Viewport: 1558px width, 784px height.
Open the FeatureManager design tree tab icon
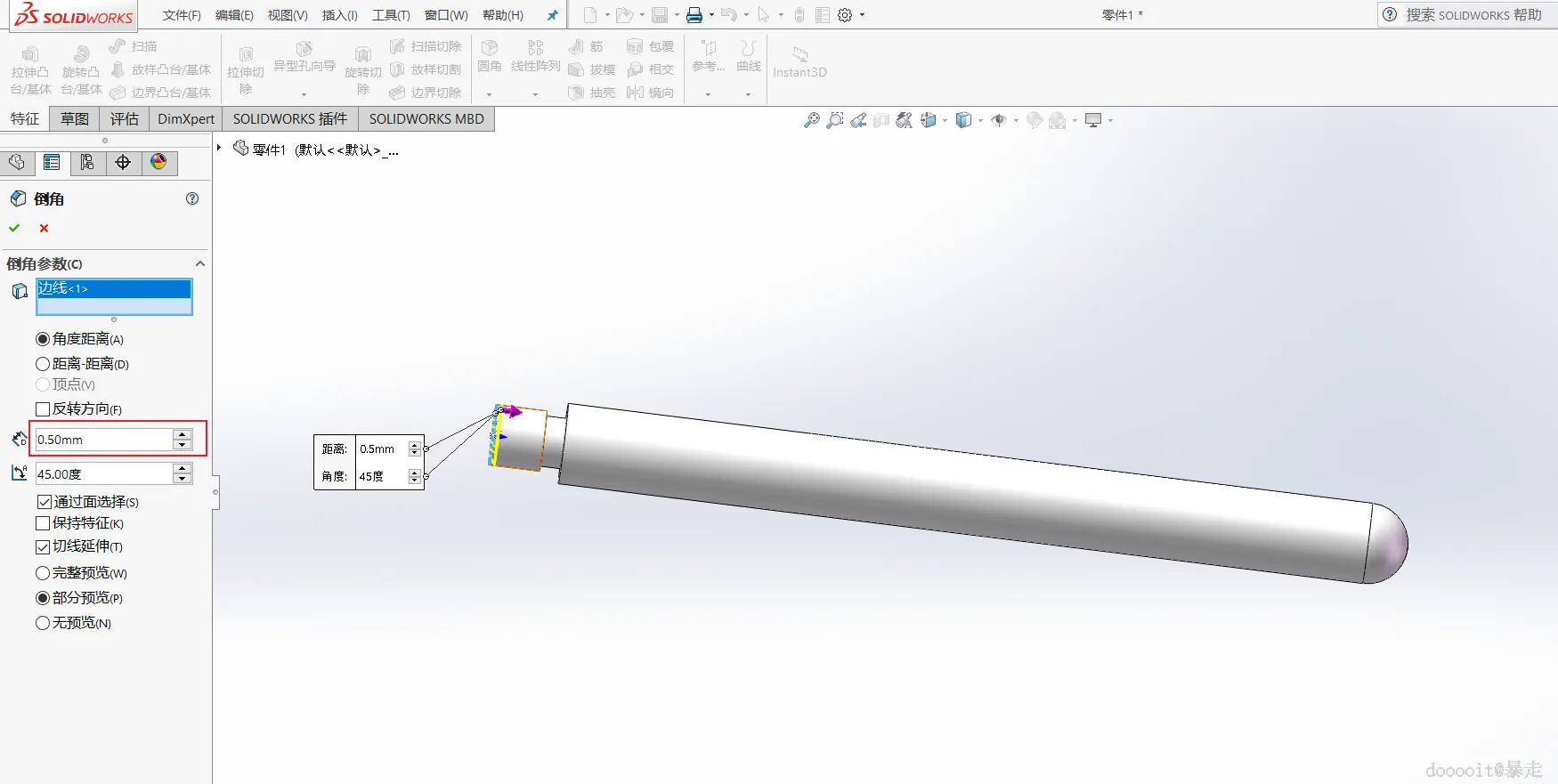(17, 163)
